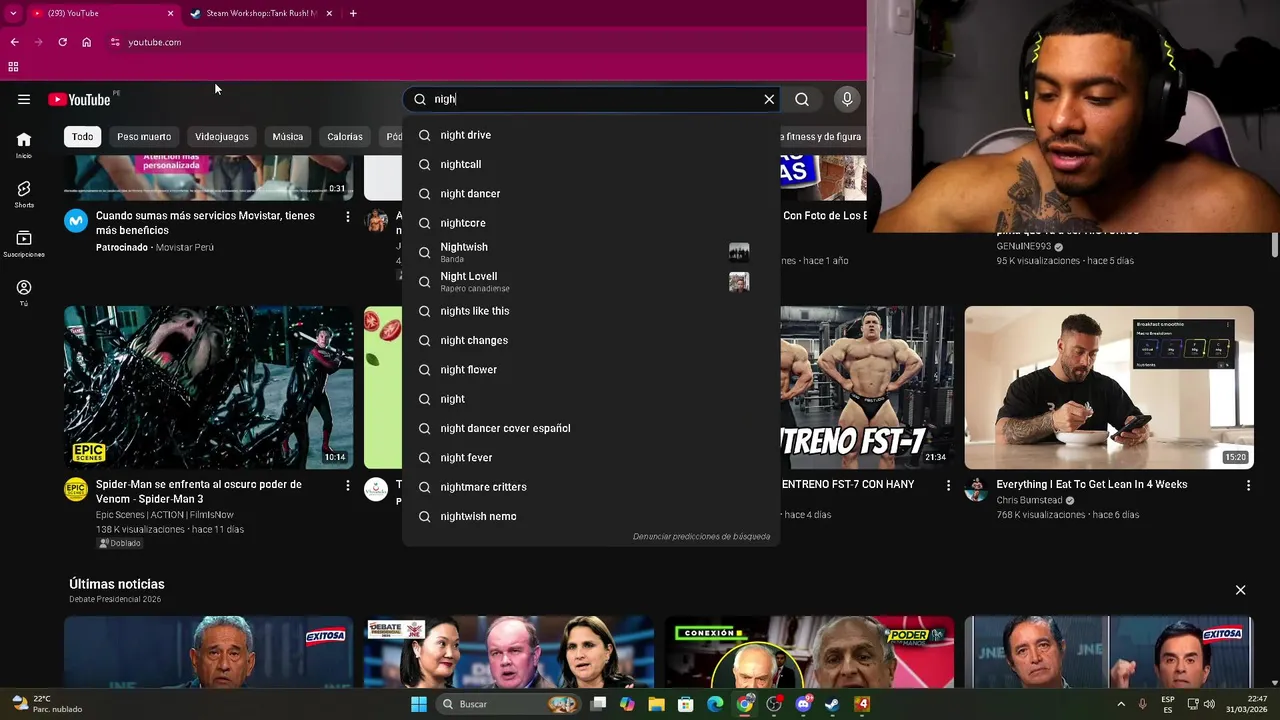Click the YouTube logo

(79, 99)
